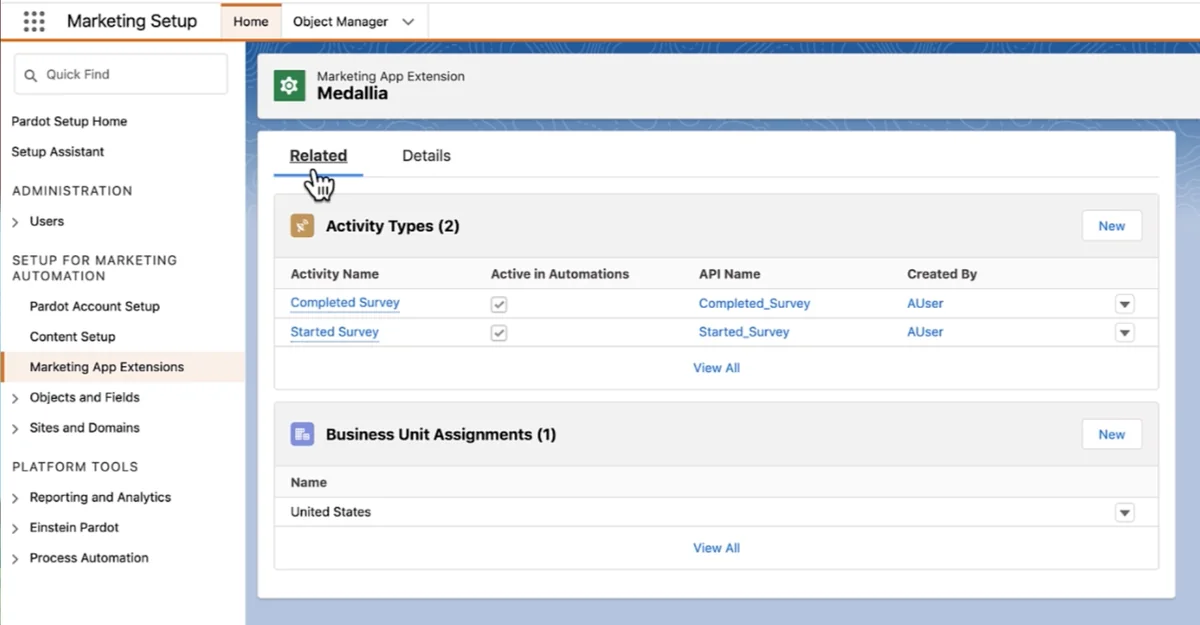Click the Marketing Setup app title
1200x625 pixels.
tap(132, 21)
